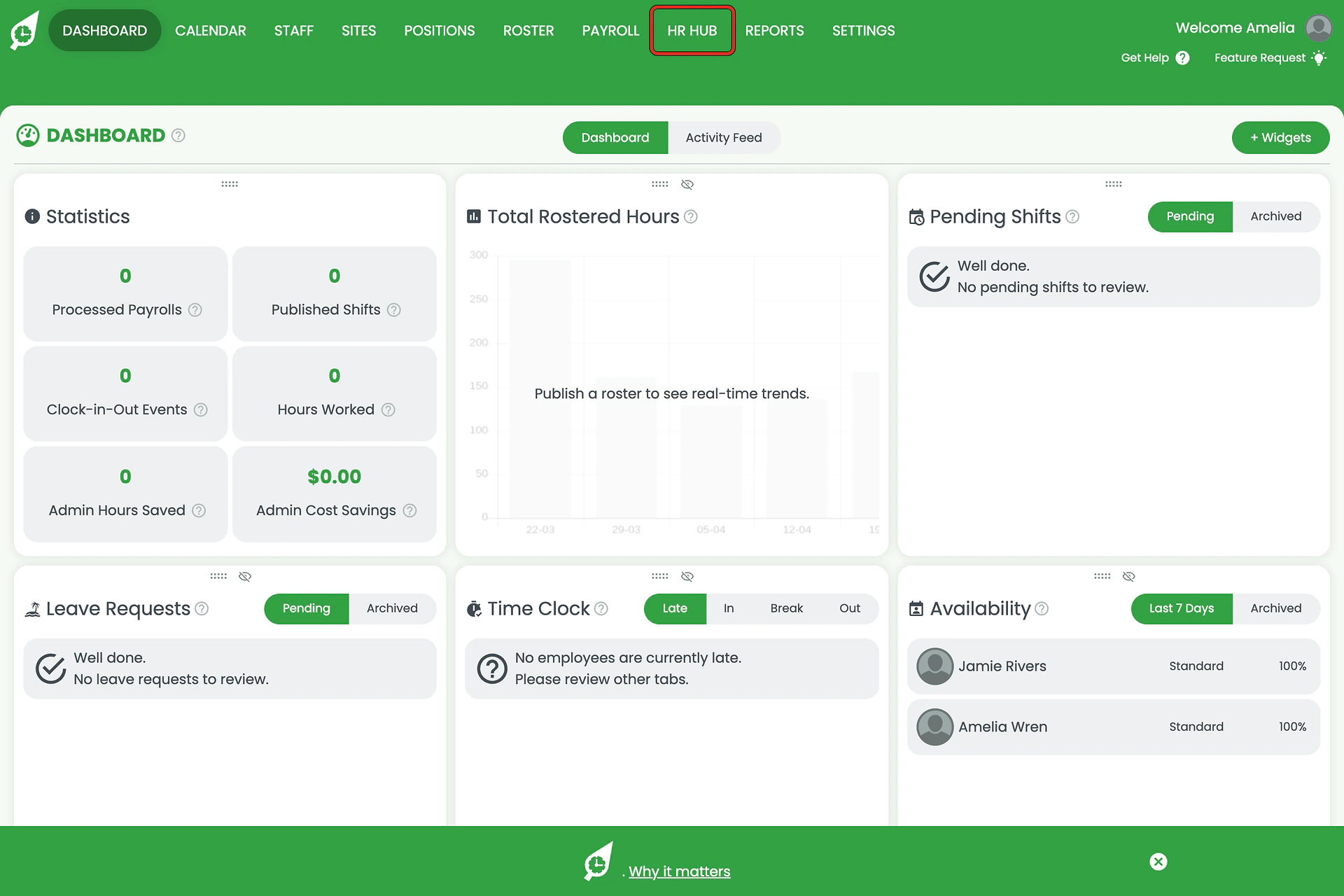Open Amelia Wren availability row
Viewport: 1344px width, 896px height.
pos(1114,727)
